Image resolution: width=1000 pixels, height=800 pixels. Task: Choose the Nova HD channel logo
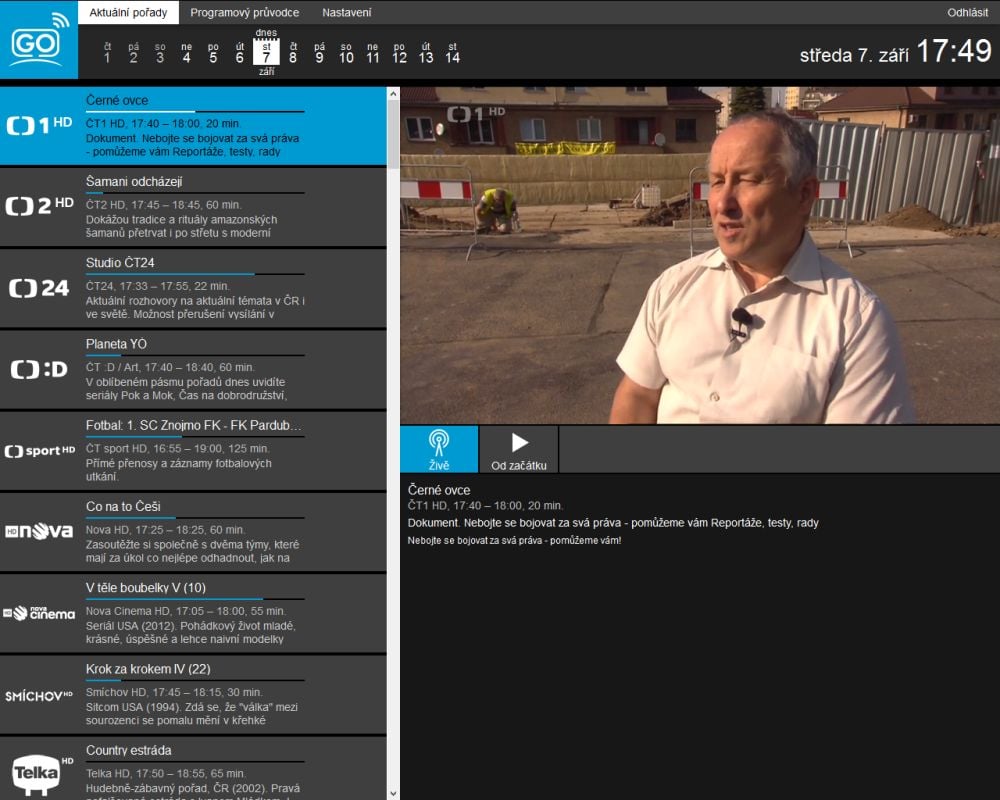(x=39, y=532)
